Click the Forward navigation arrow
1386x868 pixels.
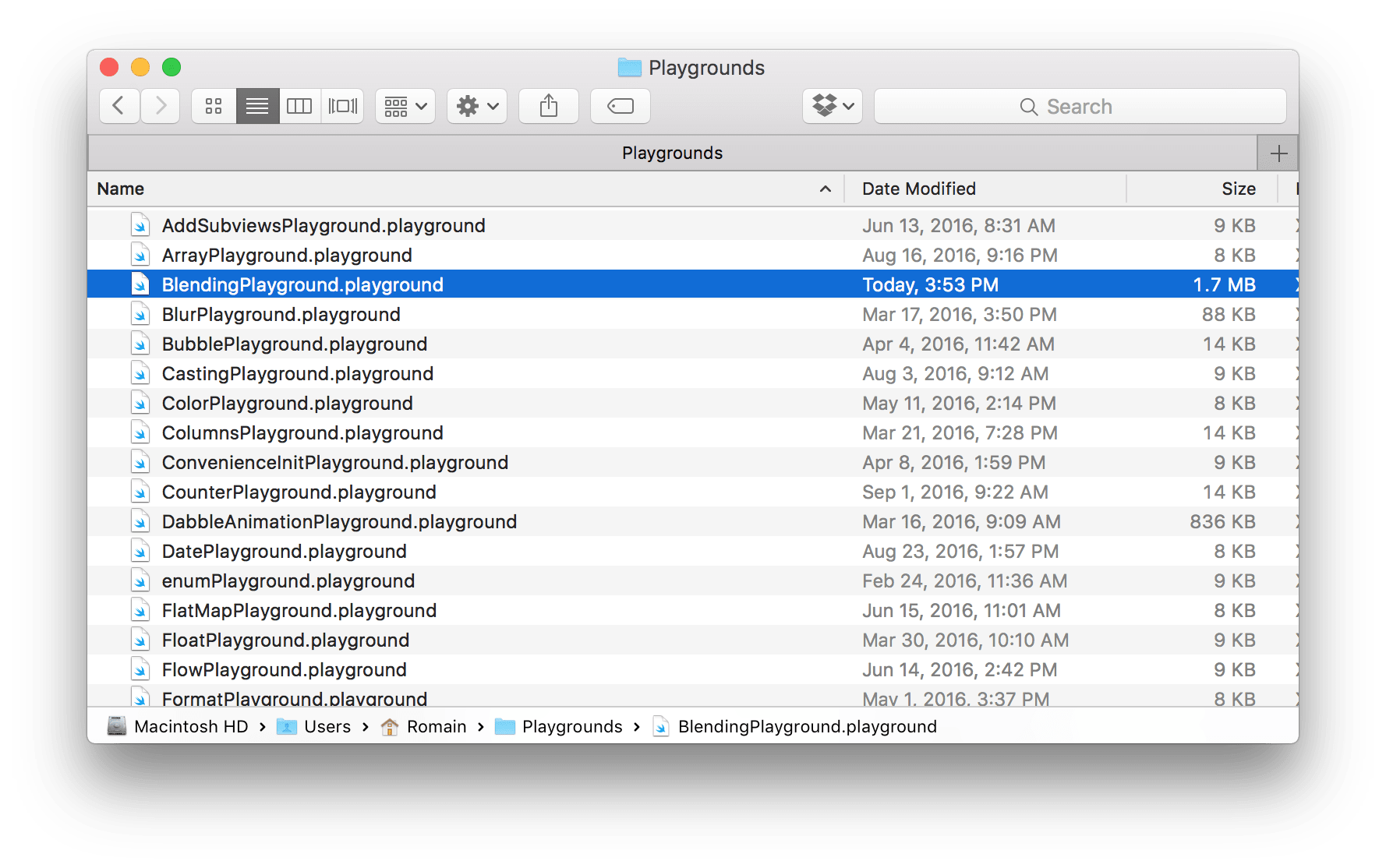pos(160,105)
